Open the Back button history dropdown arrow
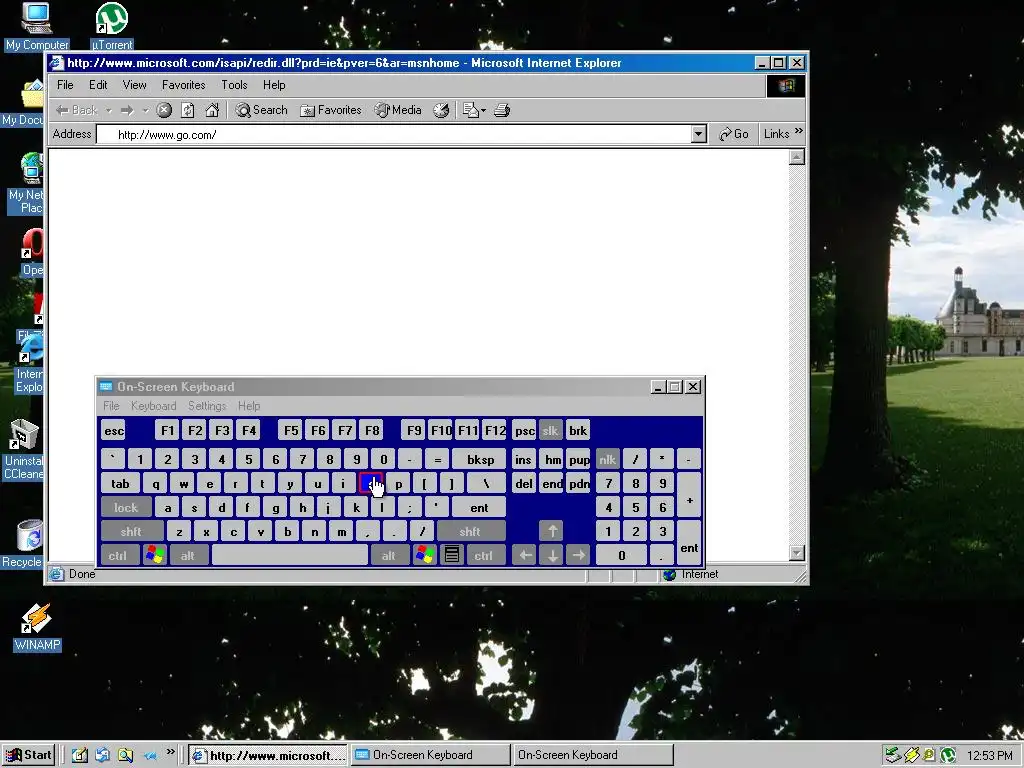Screen dimensions: 1024x768 (x=109, y=110)
